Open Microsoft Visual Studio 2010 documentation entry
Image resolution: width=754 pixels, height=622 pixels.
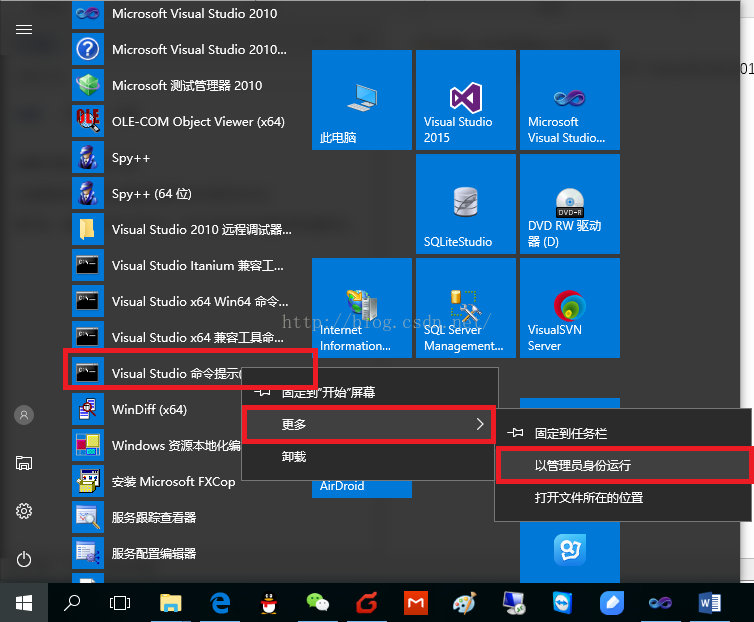pos(183,50)
